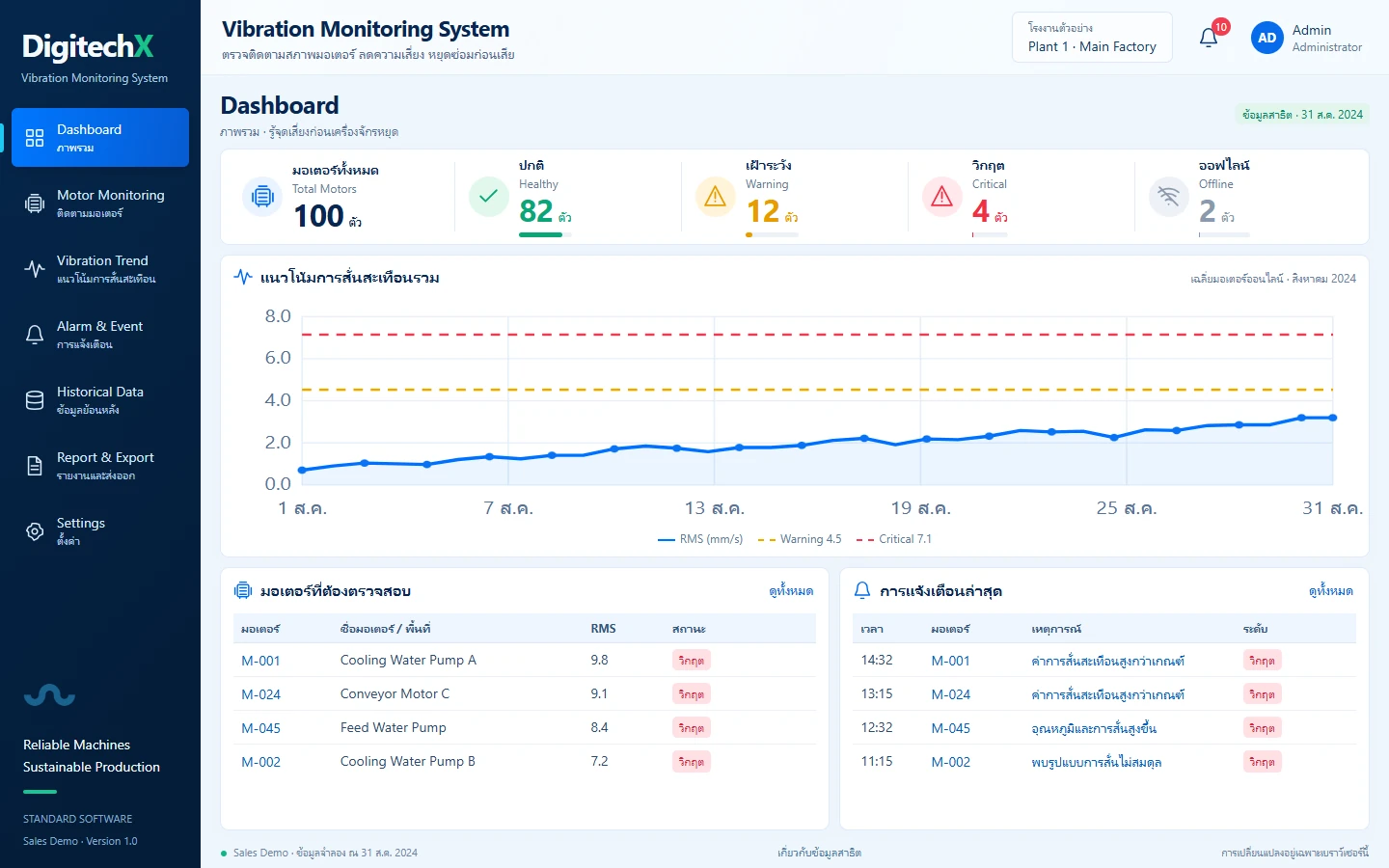Click the Motor Monitoring chip icon
Image resolution: width=1389 pixels, height=868 pixels.
35,203
